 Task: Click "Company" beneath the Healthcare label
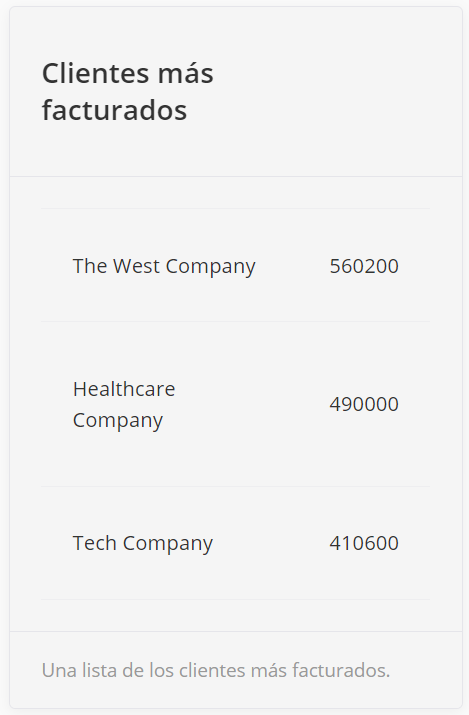[x=118, y=421]
